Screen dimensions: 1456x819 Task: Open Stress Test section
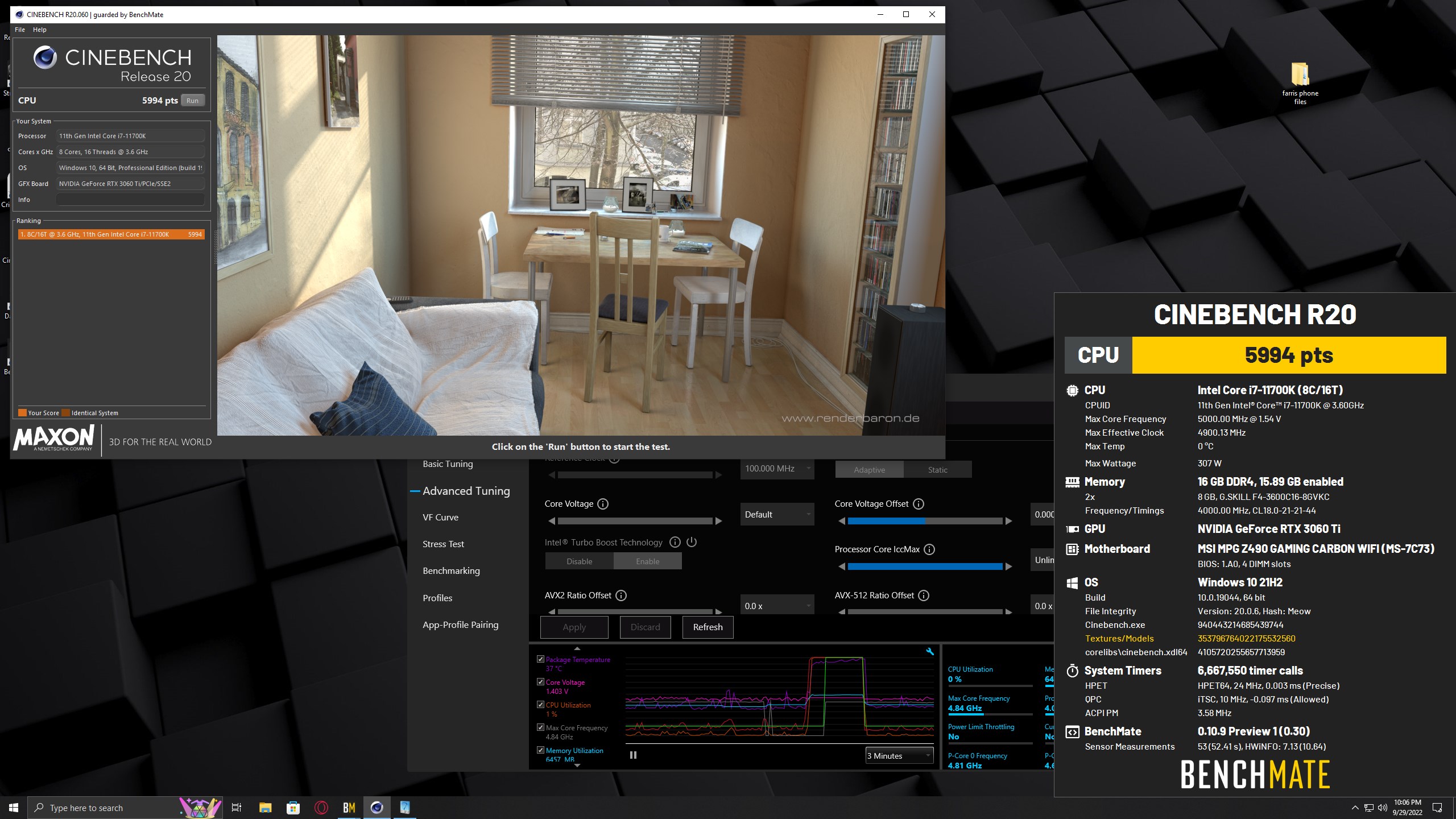443,544
